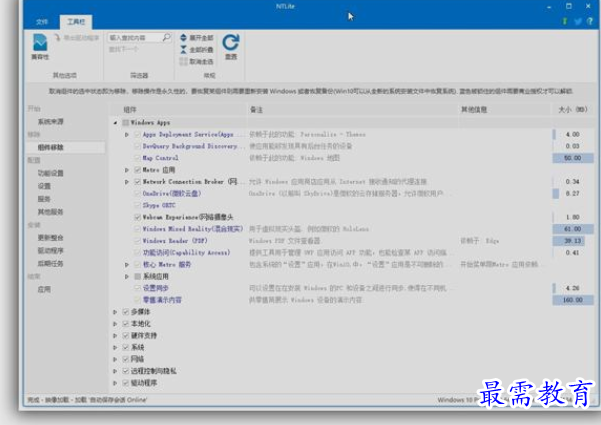Expand the 多媒体 tree node
The width and height of the screenshot is (601, 425).
point(115,312)
